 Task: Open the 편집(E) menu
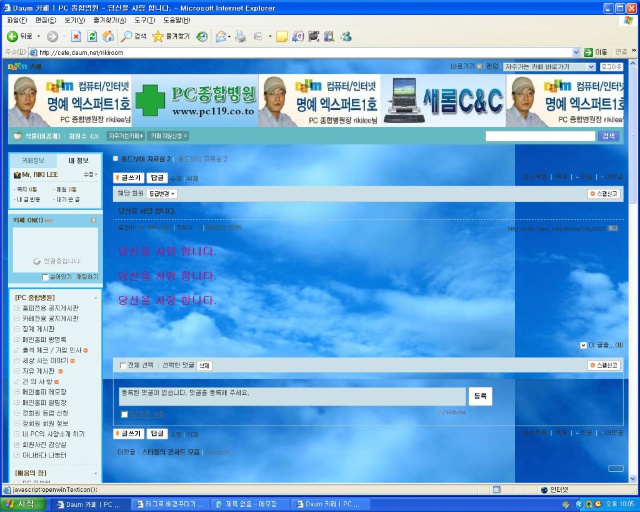pyautogui.click(x=45, y=20)
